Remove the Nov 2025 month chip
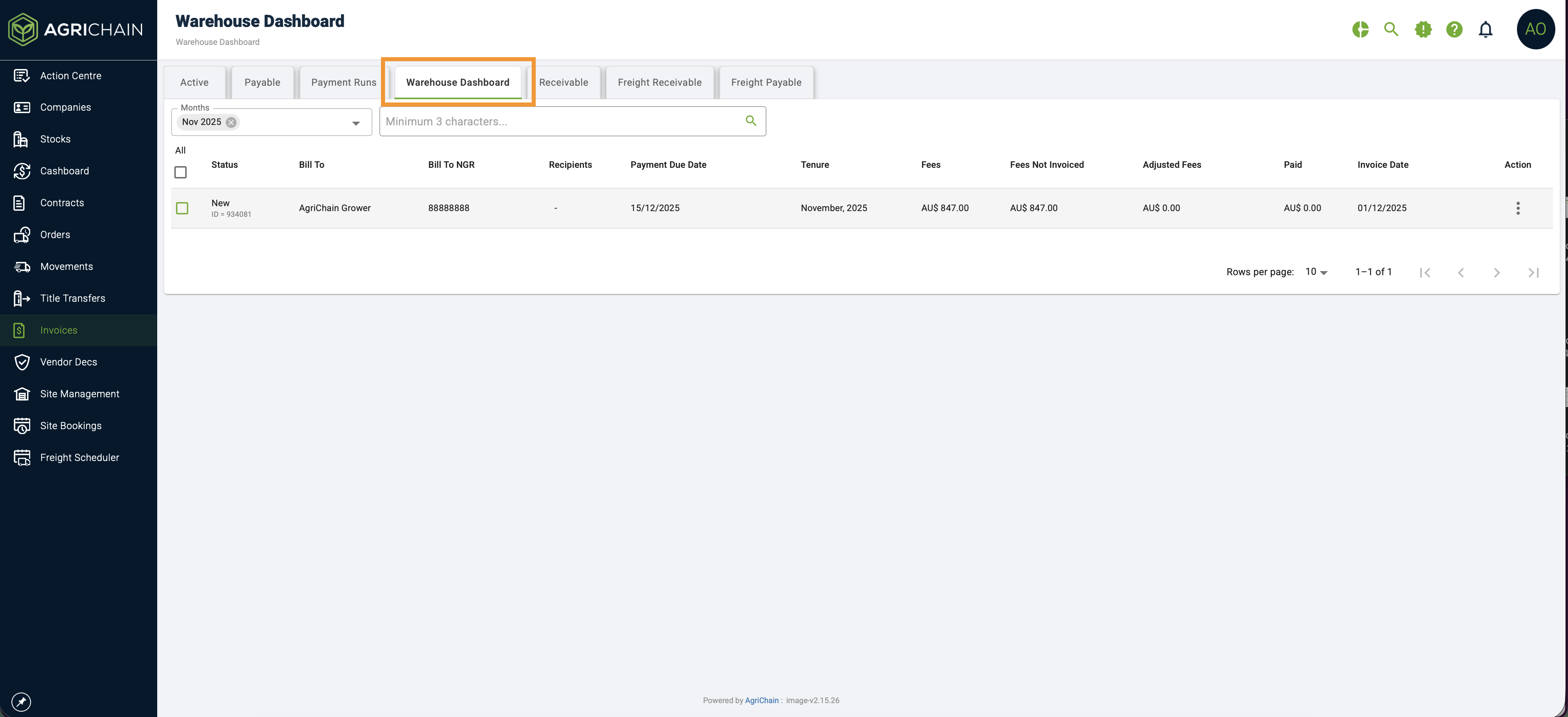Image resolution: width=1568 pixels, height=717 pixels. (x=231, y=122)
